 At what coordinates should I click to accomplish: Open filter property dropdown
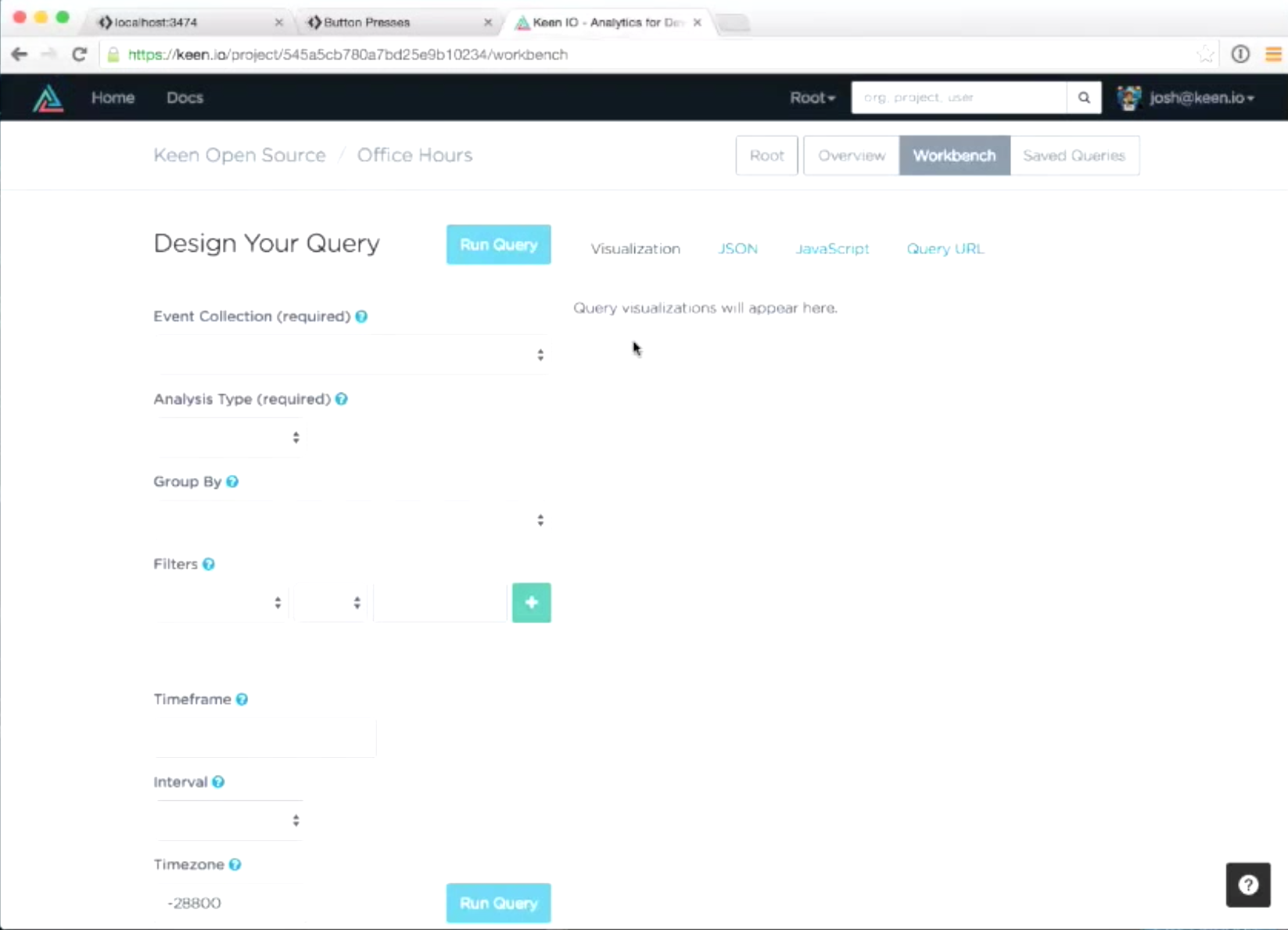[x=221, y=603]
